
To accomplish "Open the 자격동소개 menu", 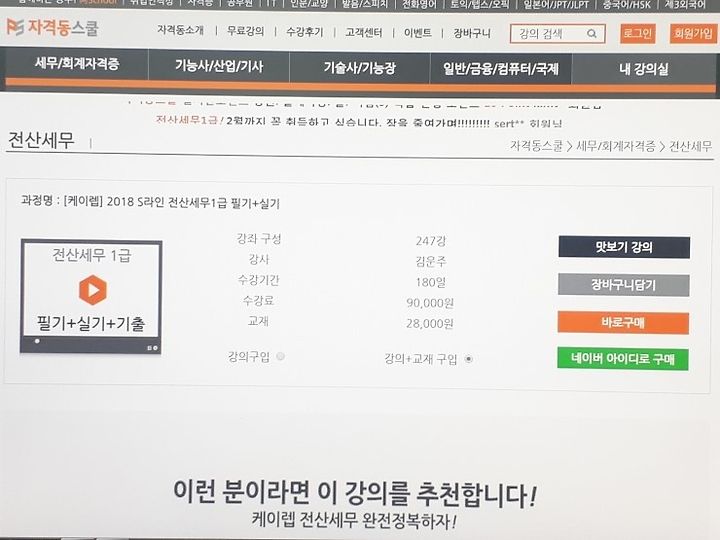I will [x=180, y=30].
